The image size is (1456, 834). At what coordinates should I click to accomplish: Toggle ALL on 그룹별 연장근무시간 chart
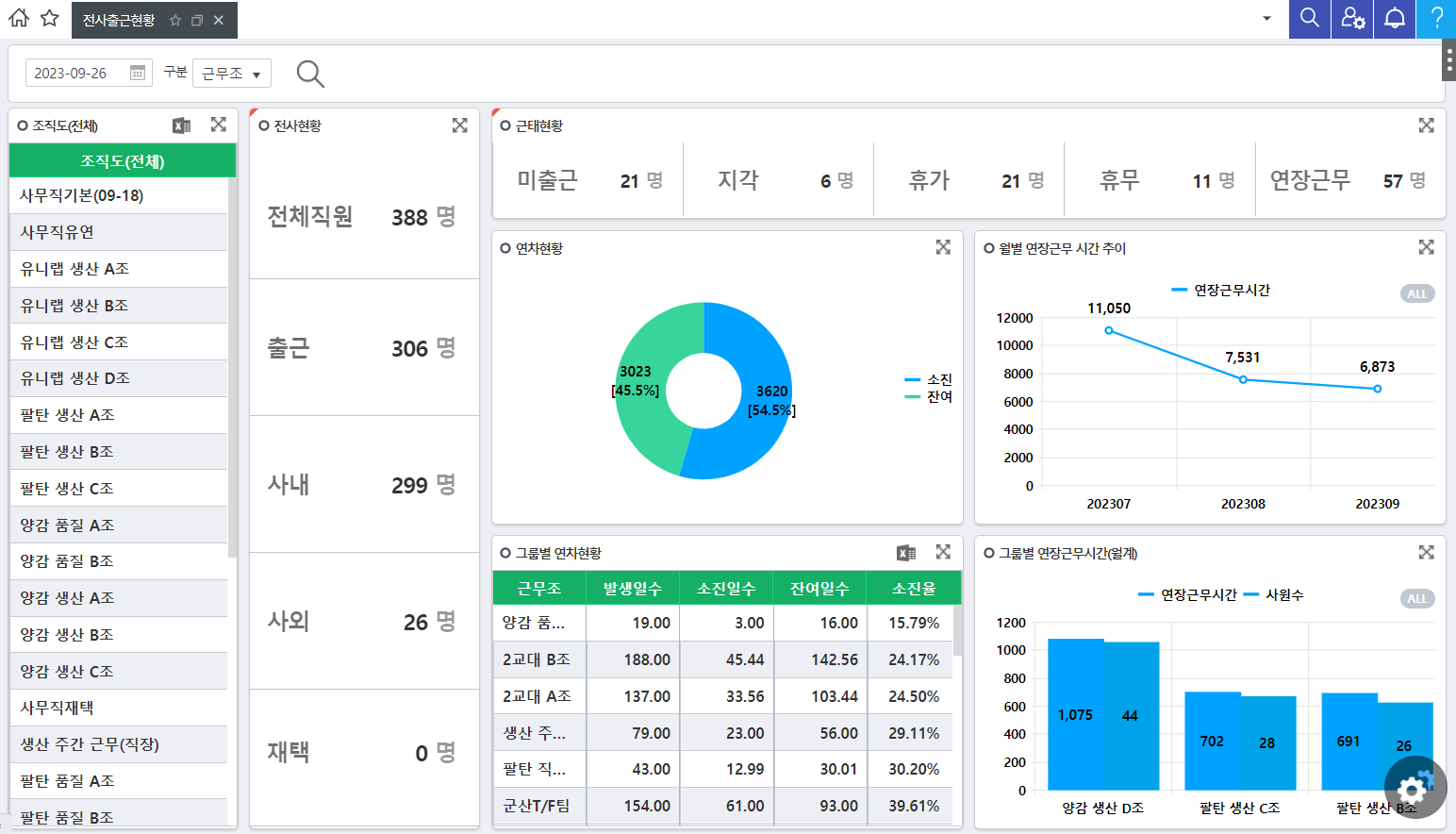[1416, 598]
